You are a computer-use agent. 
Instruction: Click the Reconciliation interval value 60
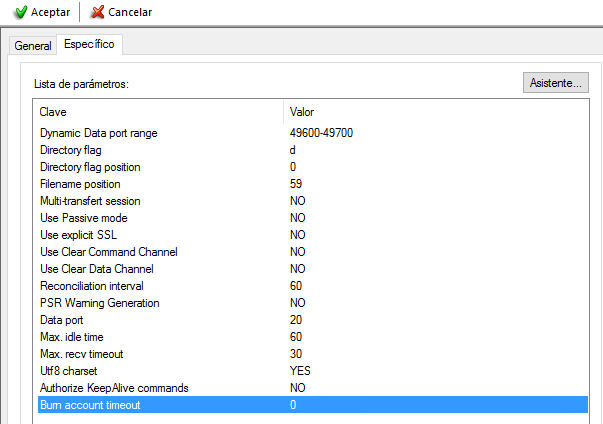pos(296,286)
